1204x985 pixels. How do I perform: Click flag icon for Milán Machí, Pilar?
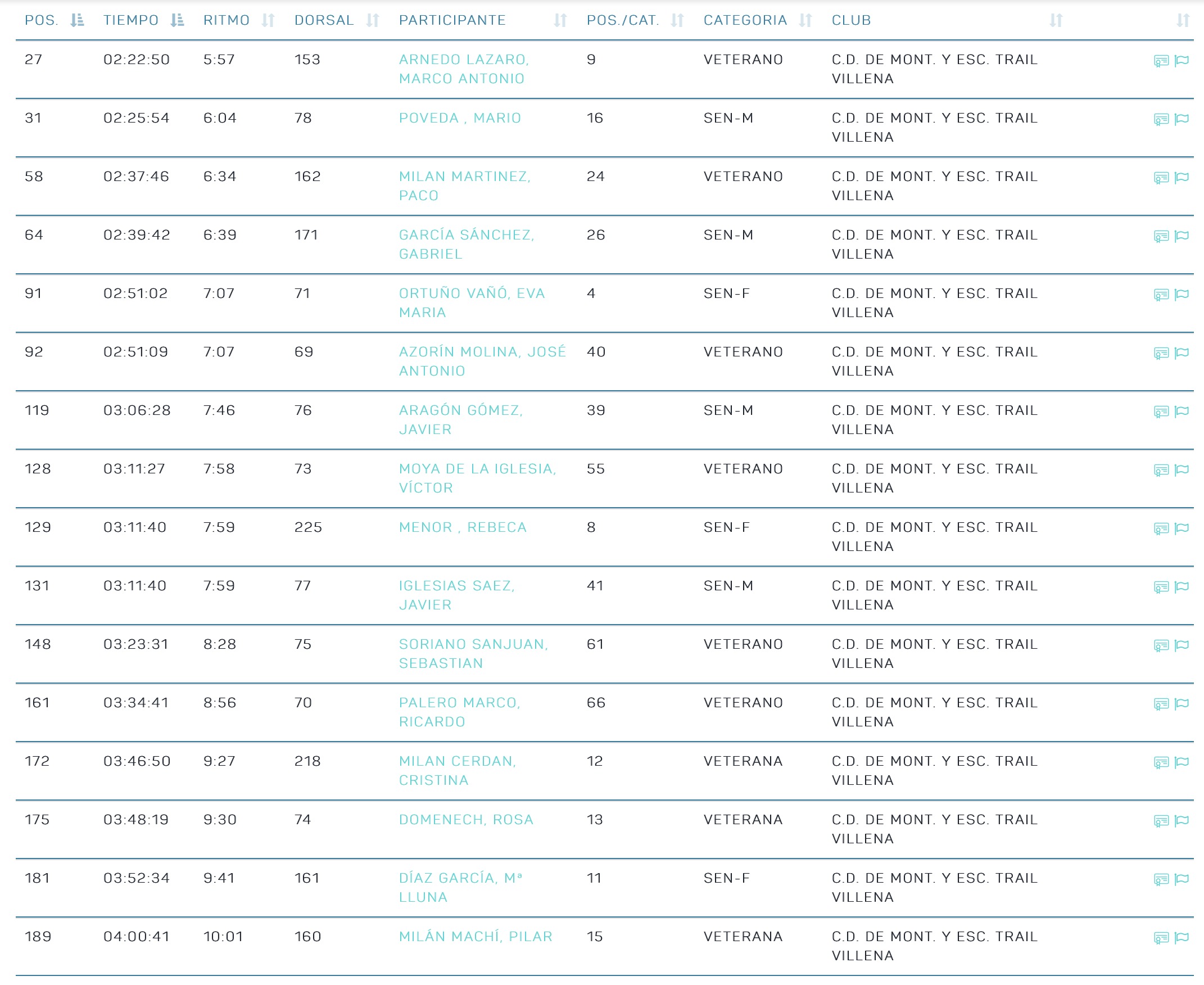1182,937
